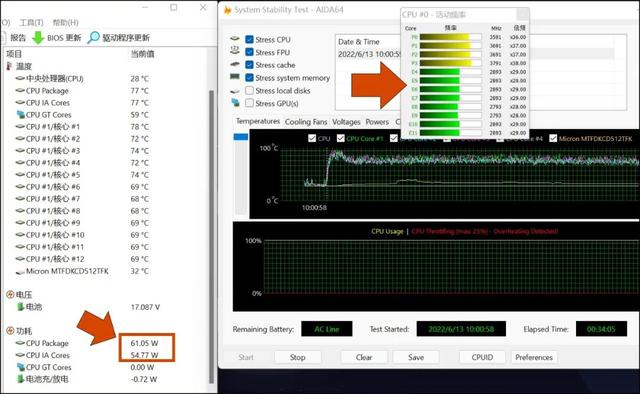Enable the Stress GPU(s) checkbox
The height and width of the screenshot is (394, 640).
[x=249, y=103]
